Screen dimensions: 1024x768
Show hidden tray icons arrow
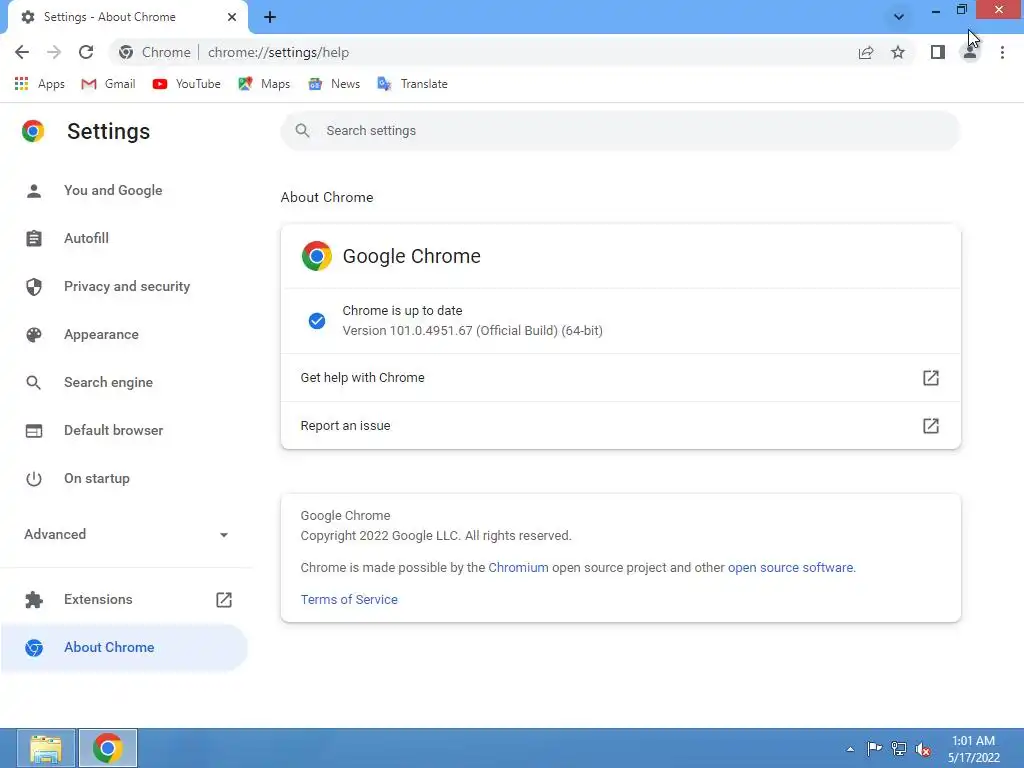click(850, 749)
